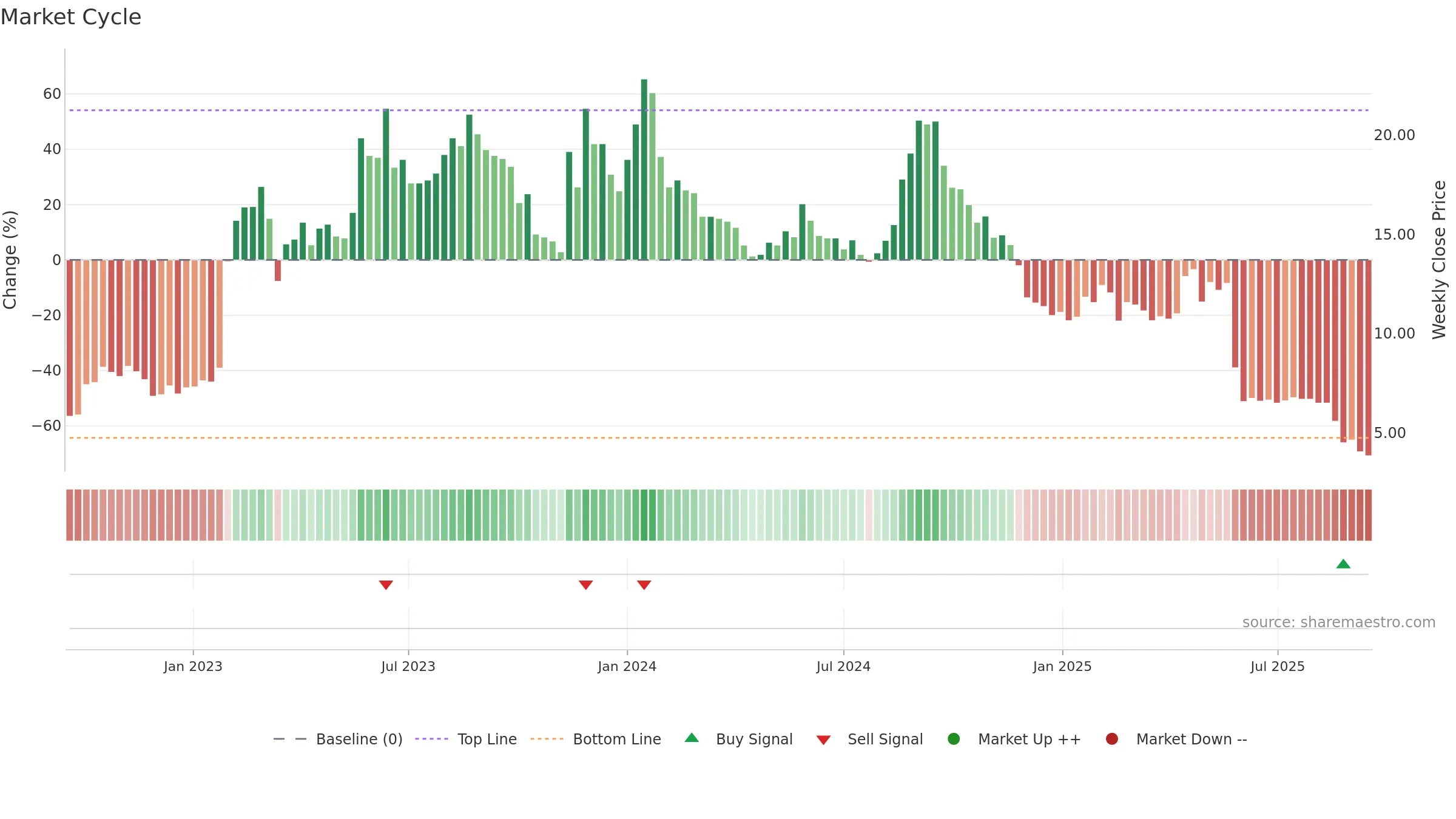
Task: Click the gray dashed Baseline legend sample
Action: point(290,739)
